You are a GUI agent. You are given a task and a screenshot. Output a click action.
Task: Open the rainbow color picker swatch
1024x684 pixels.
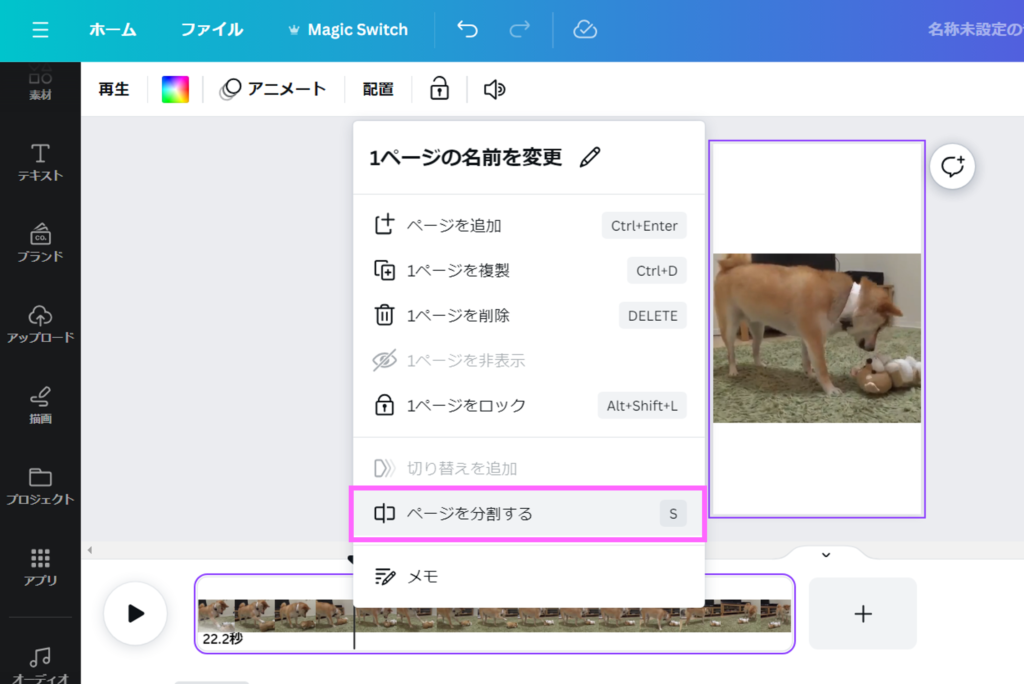click(175, 89)
